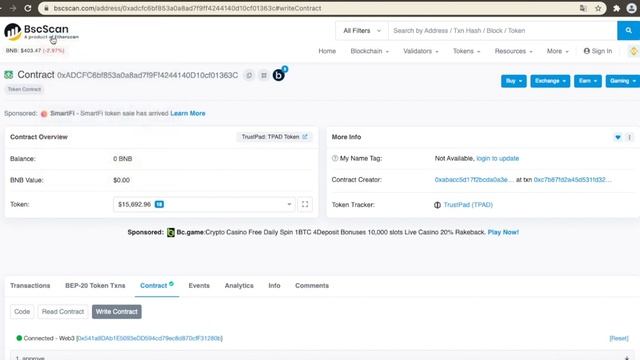
Task: Click the browser address bar URL
Action: tap(187, 8)
